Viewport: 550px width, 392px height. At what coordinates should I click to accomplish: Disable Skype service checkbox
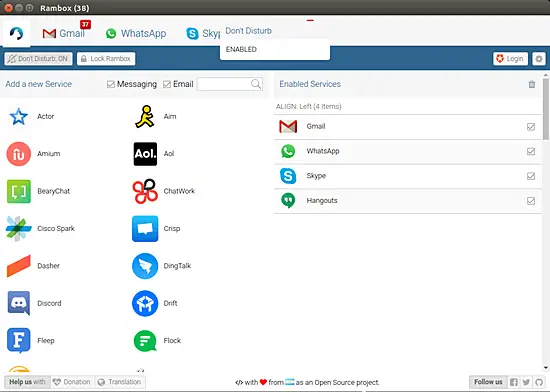(x=531, y=176)
